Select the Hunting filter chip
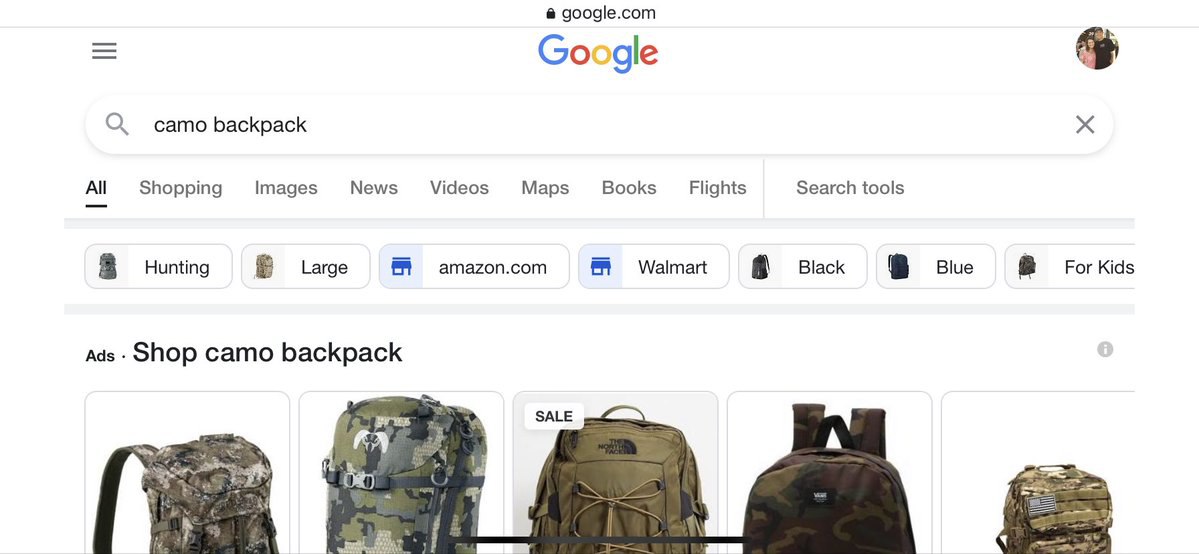The image size is (1199, 554). tap(158, 267)
